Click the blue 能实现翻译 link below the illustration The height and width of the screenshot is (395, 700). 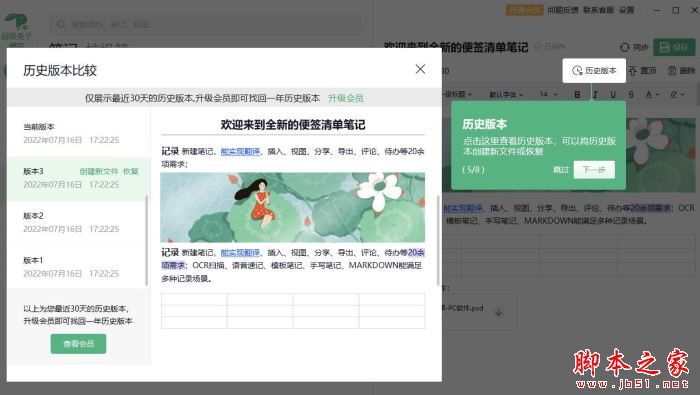tap(240, 253)
